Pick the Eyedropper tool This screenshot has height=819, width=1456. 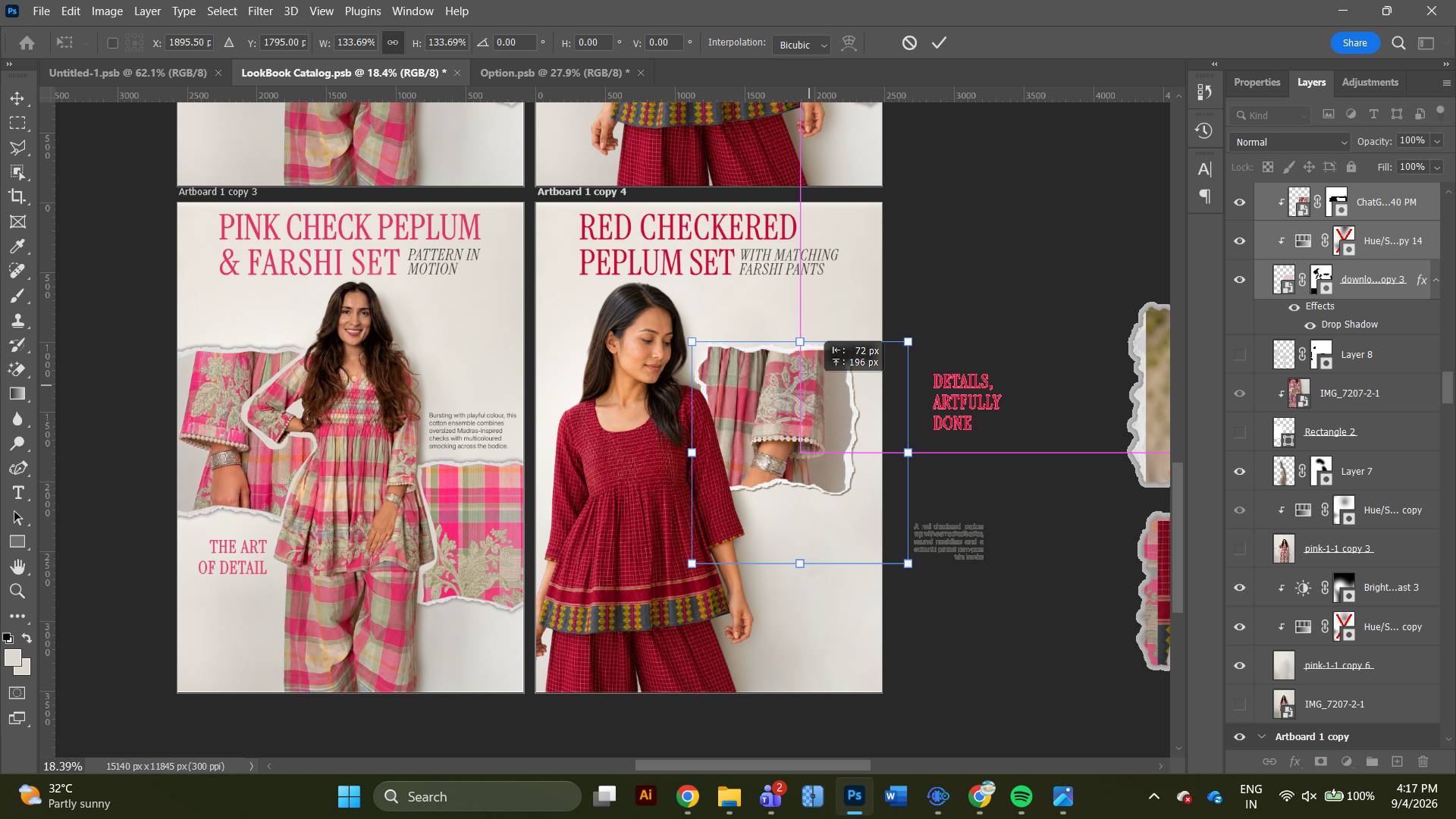coord(17,246)
